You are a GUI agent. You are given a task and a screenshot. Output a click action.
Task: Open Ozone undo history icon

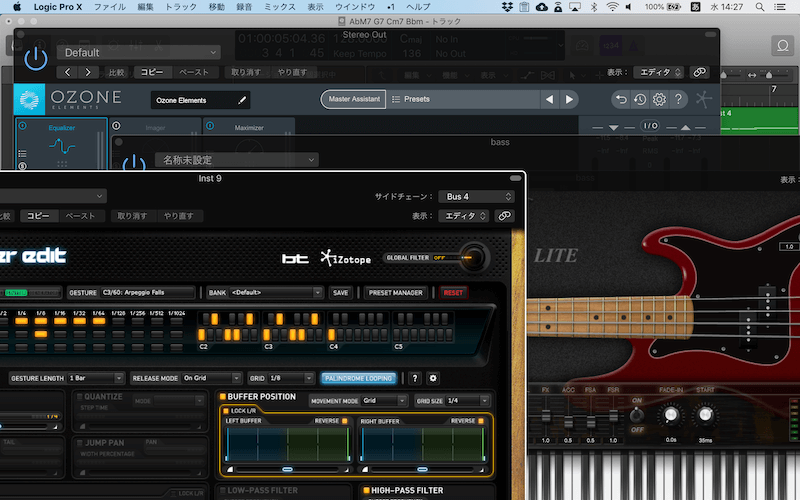(x=640, y=99)
